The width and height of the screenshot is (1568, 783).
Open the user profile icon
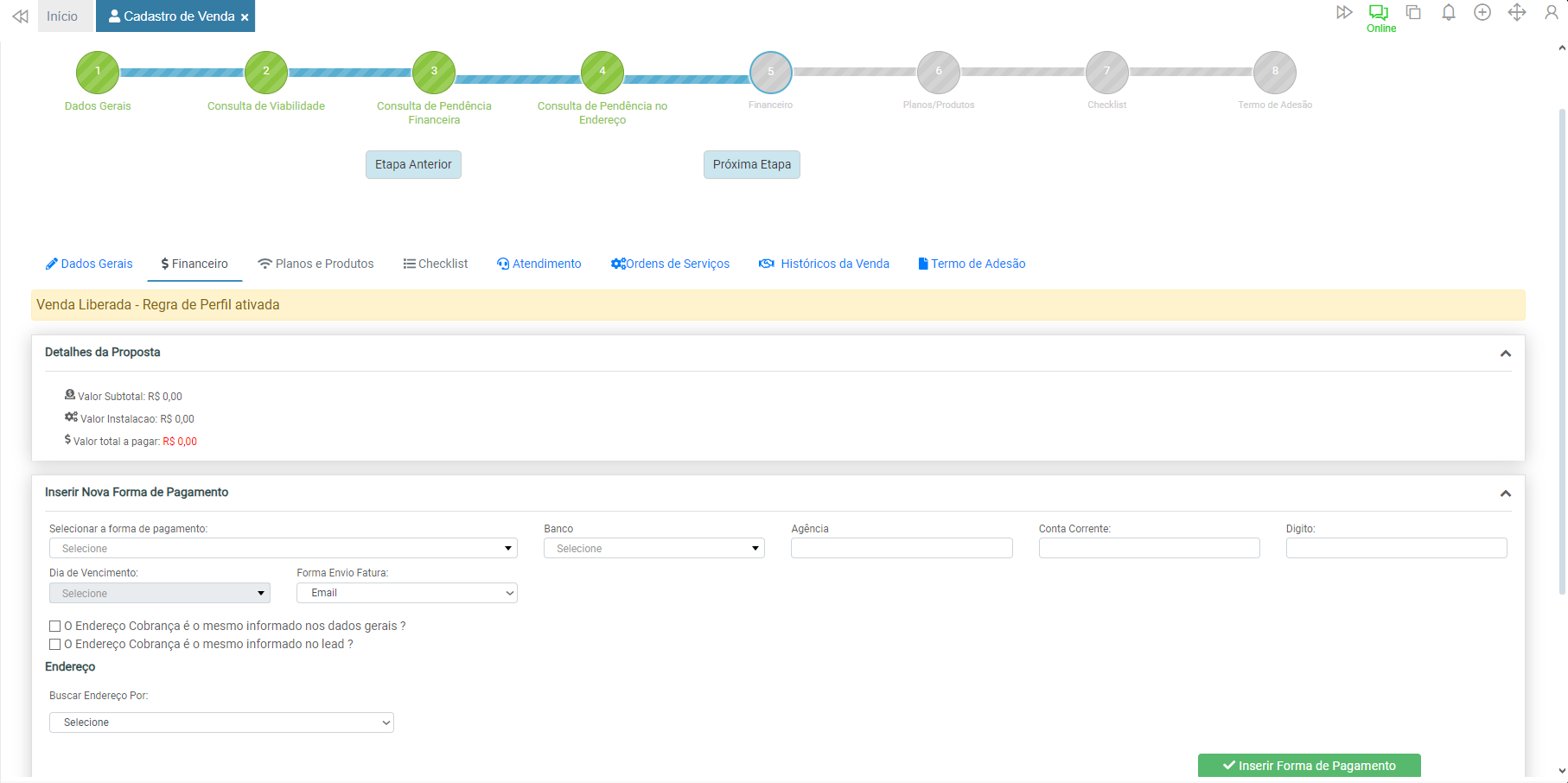(1552, 12)
